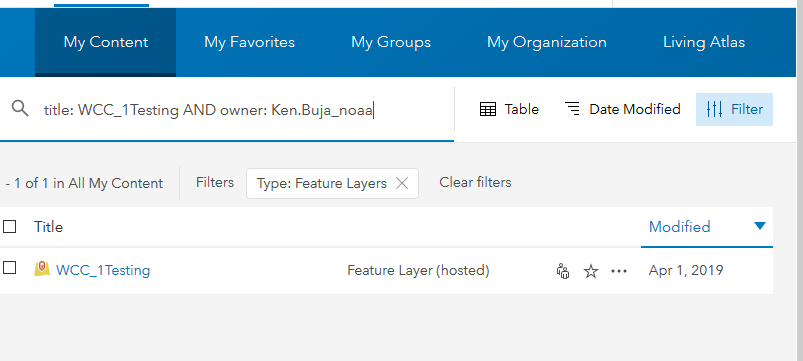This screenshot has height=361, width=803.
Task: Tick the checkbox for WCC_1Testing row
Action: coord(10,267)
